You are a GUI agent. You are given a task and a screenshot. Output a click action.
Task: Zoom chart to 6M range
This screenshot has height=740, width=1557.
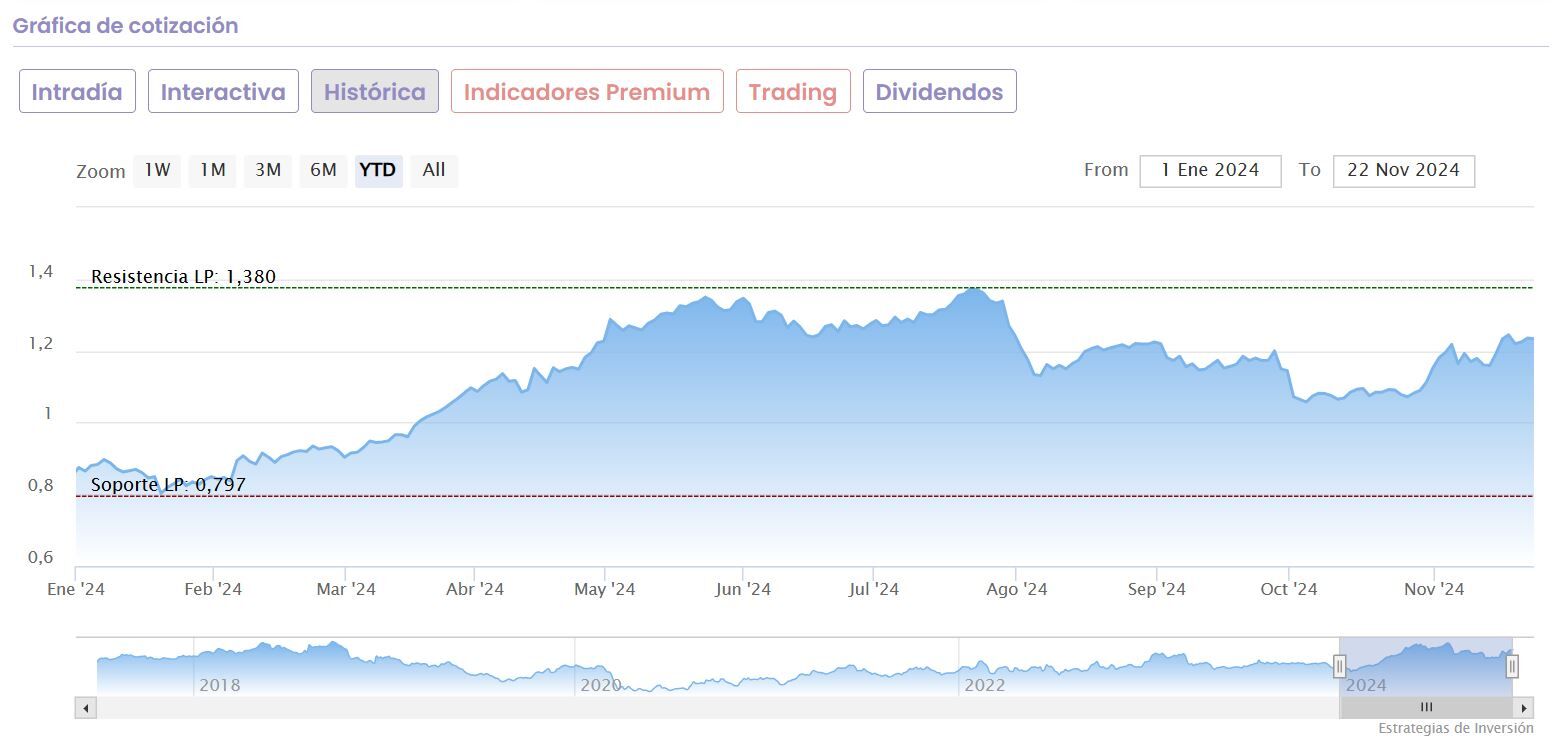point(323,170)
